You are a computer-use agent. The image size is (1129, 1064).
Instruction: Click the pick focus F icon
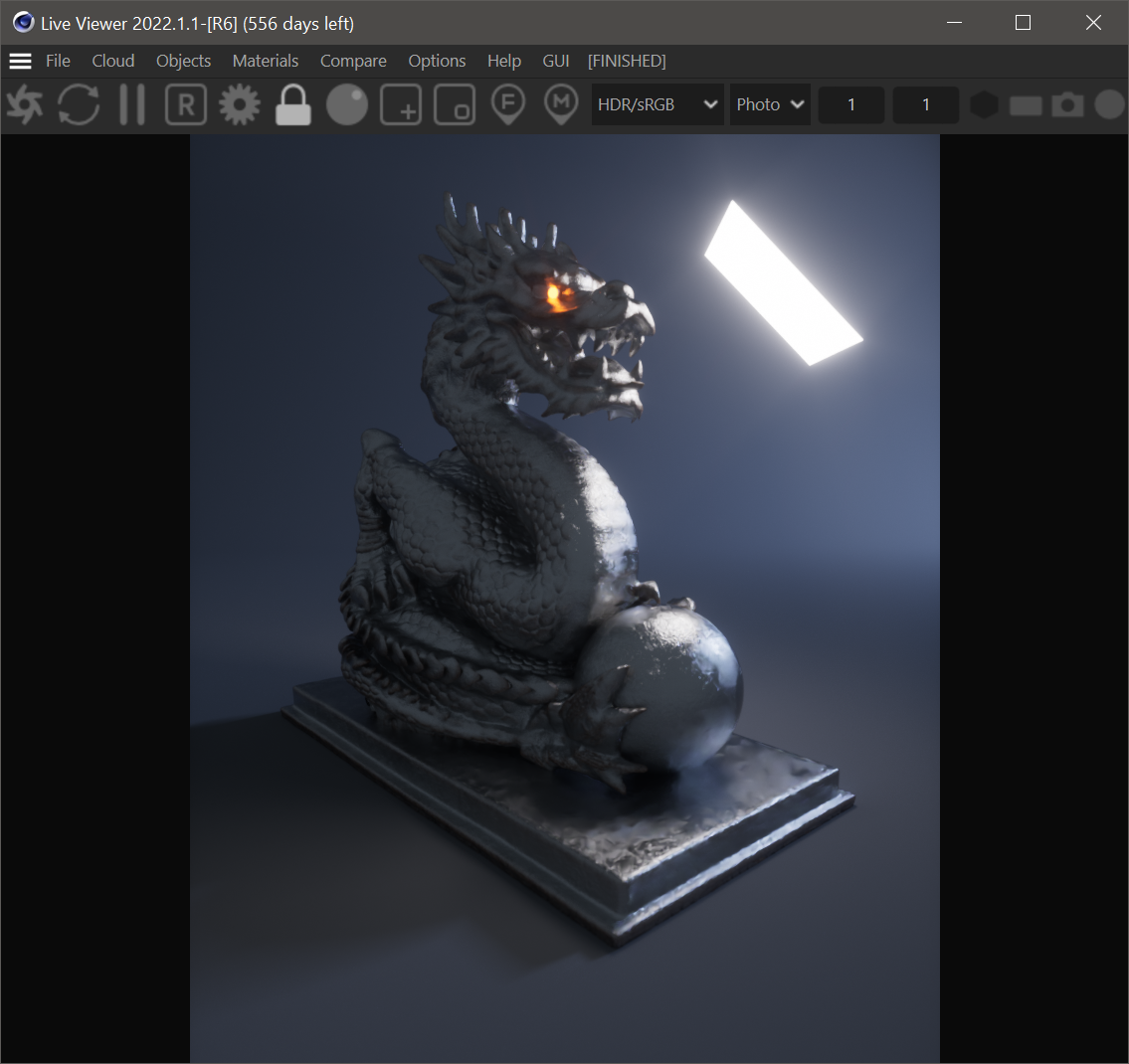tap(508, 104)
